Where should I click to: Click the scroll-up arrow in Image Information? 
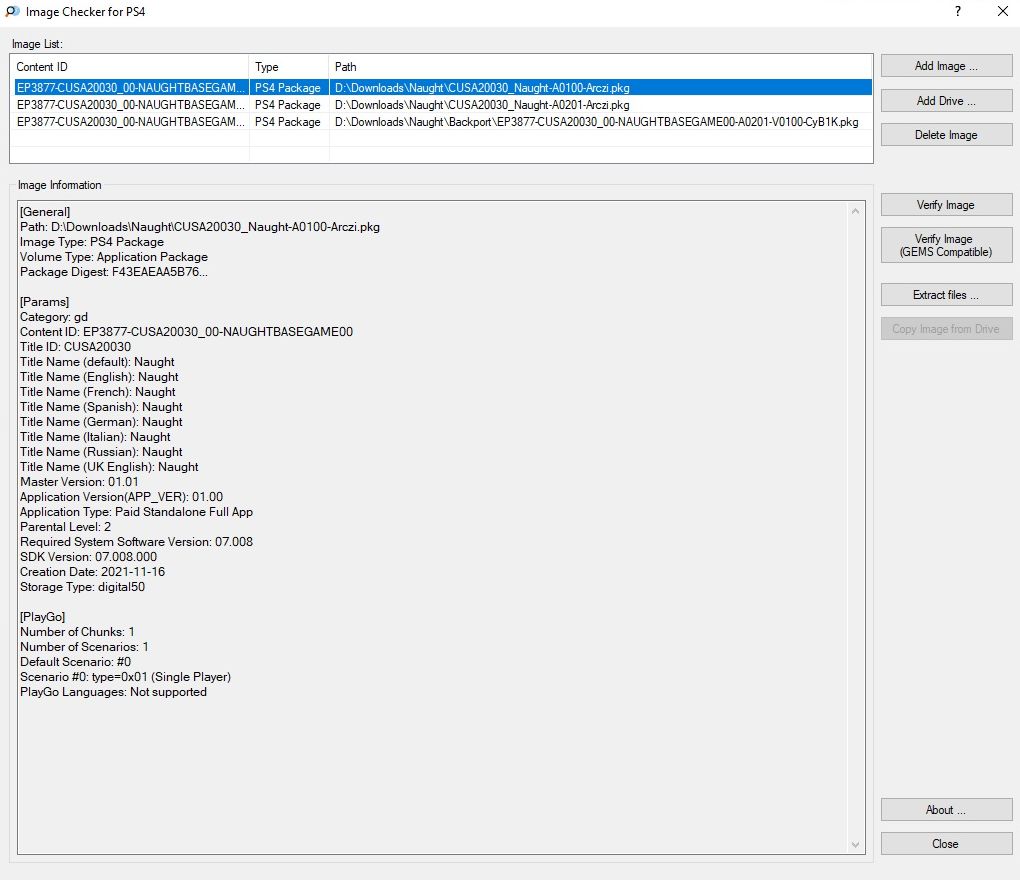pyautogui.click(x=855, y=211)
